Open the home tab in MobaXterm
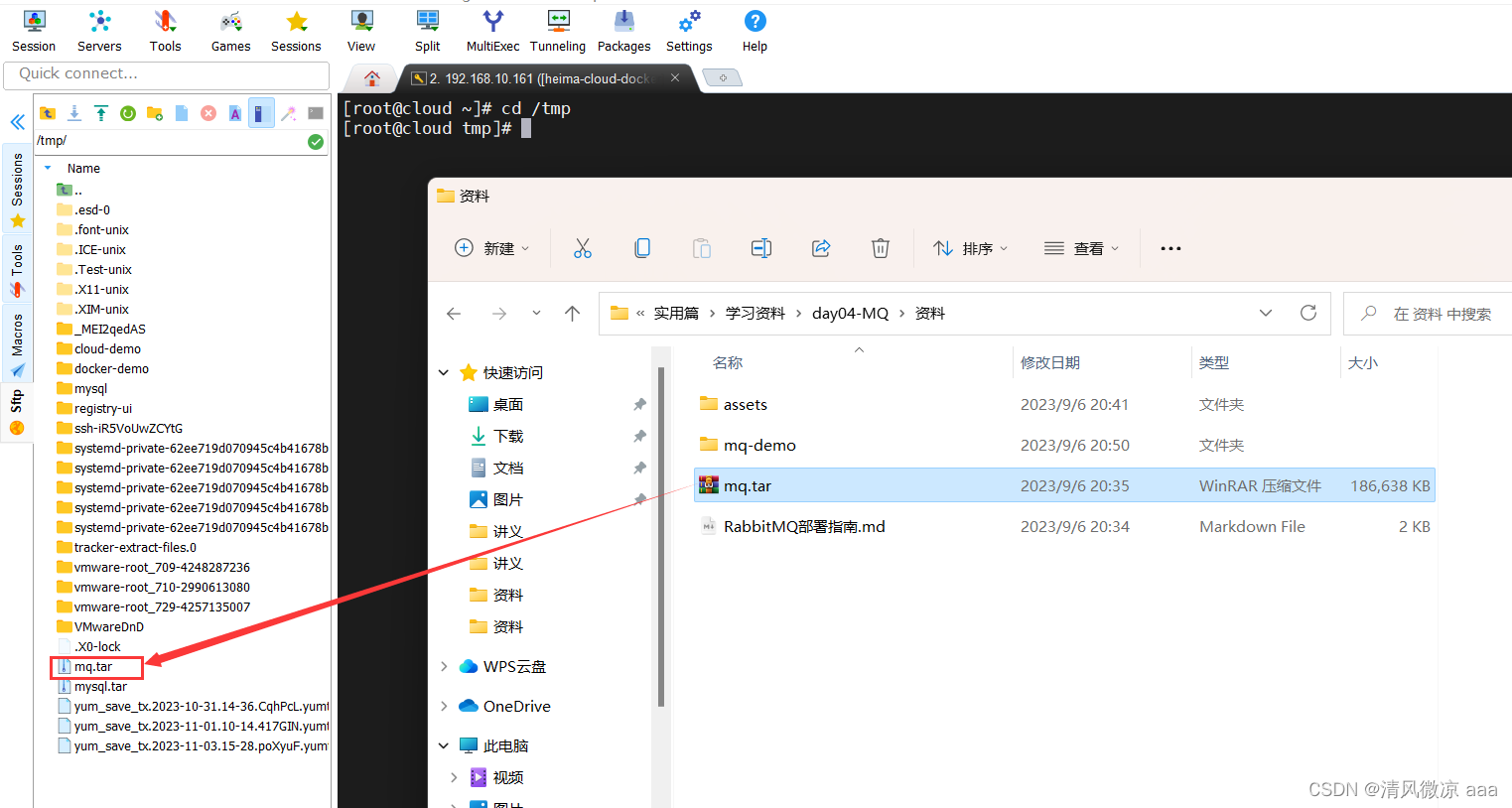The image size is (1512, 808). tap(372, 78)
